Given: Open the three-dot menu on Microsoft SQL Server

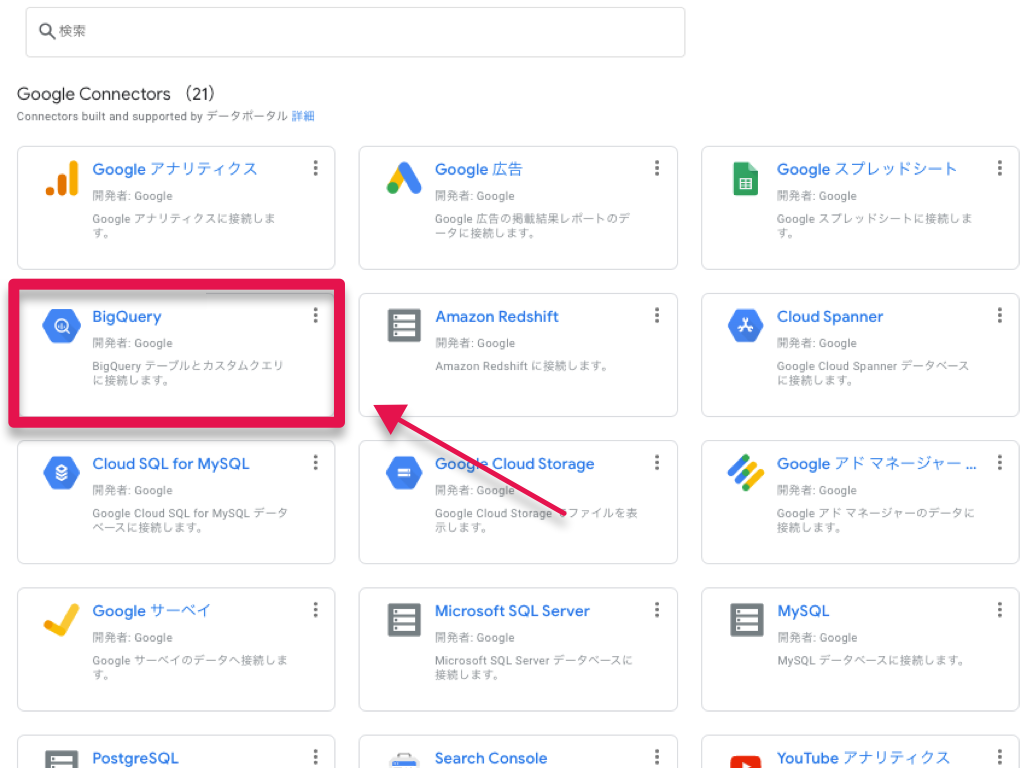Looking at the screenshot, I should (x=657, y=610).
